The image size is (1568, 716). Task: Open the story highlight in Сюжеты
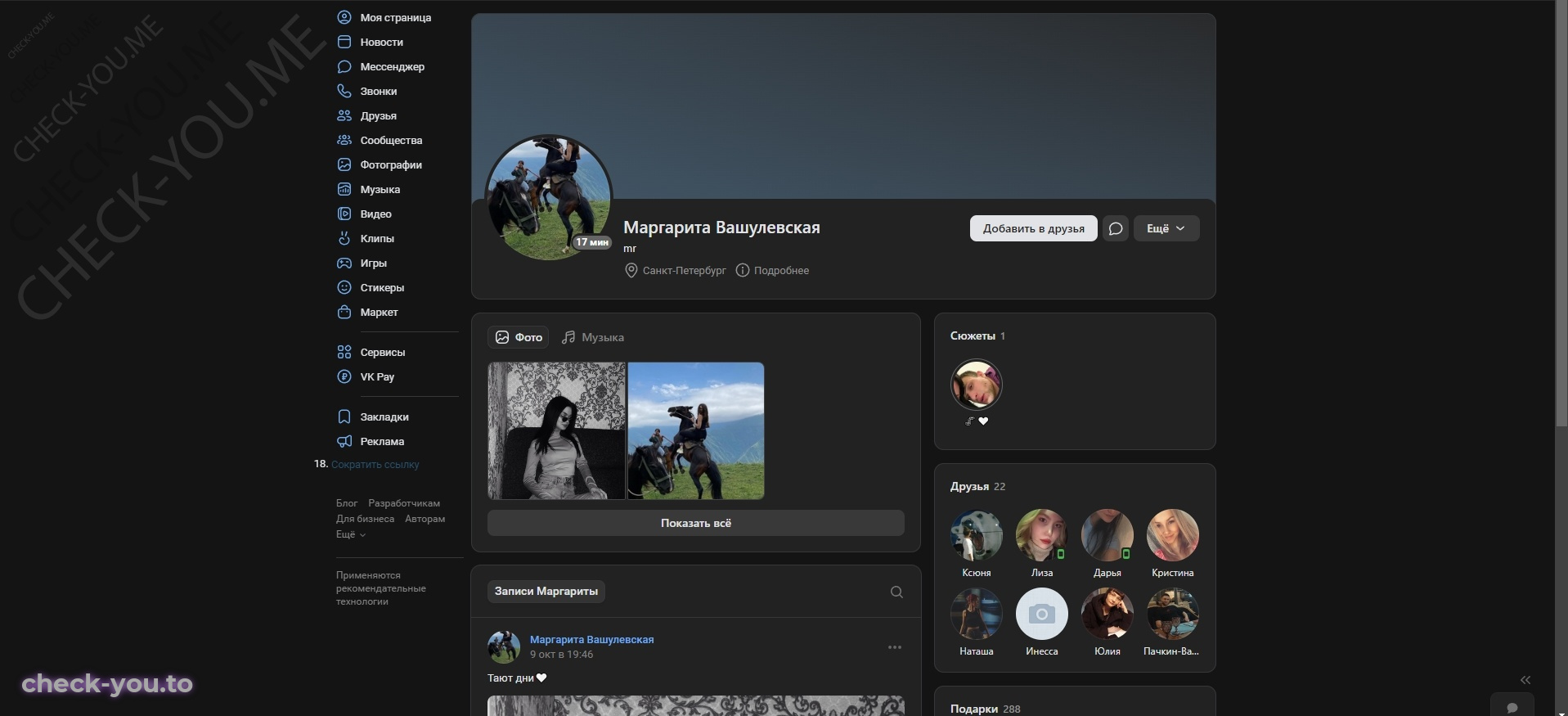977,385
